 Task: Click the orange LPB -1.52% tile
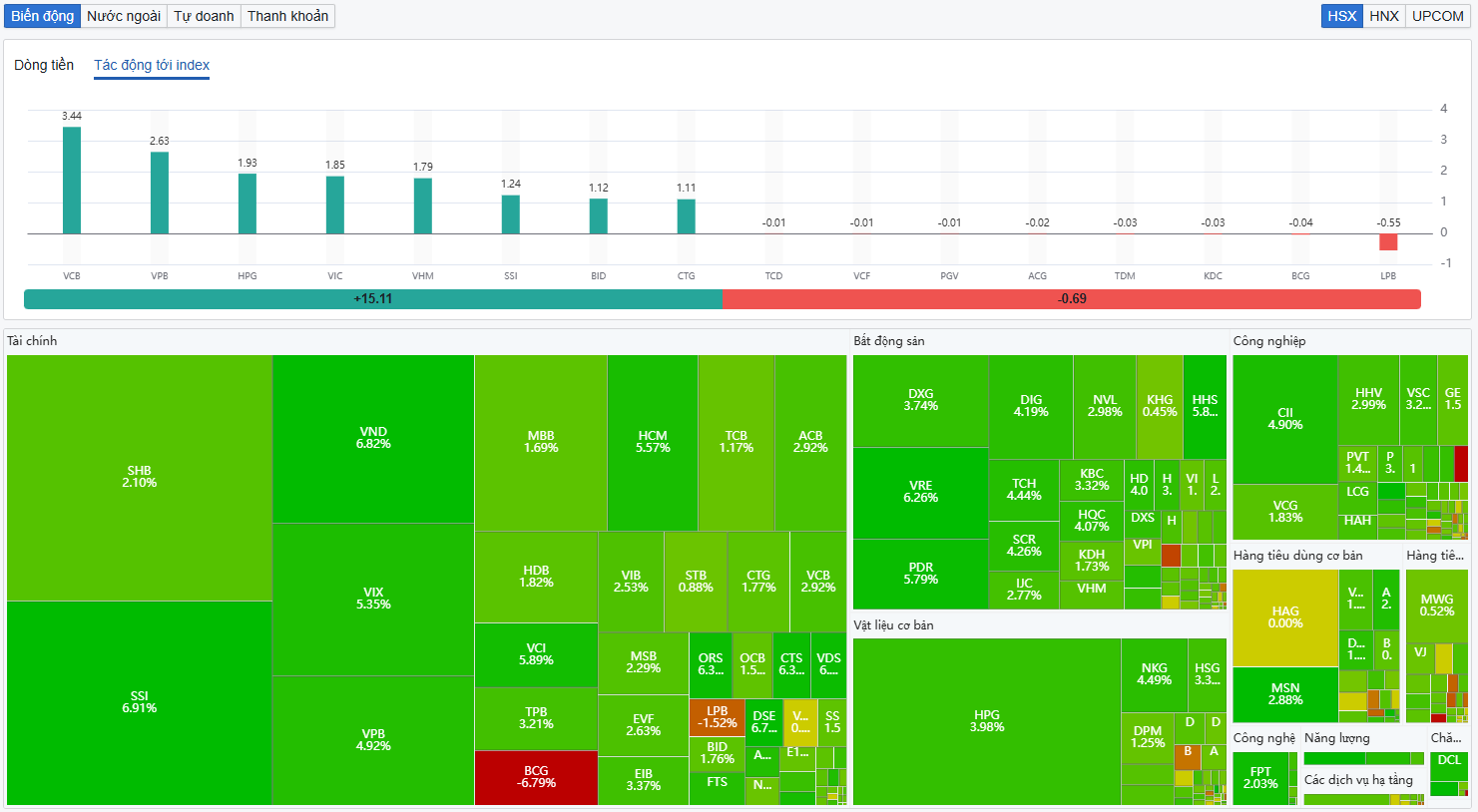tap(717, 717)
